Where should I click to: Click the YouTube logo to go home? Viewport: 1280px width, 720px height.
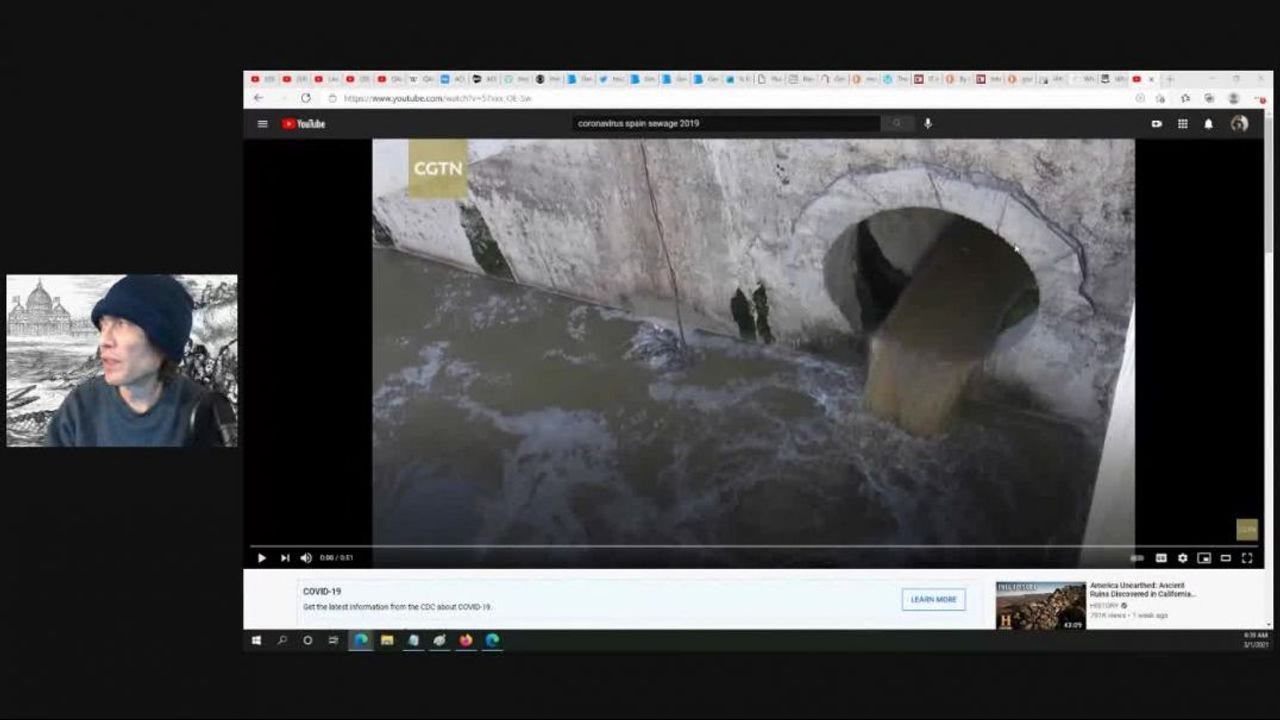pos(304,124)
